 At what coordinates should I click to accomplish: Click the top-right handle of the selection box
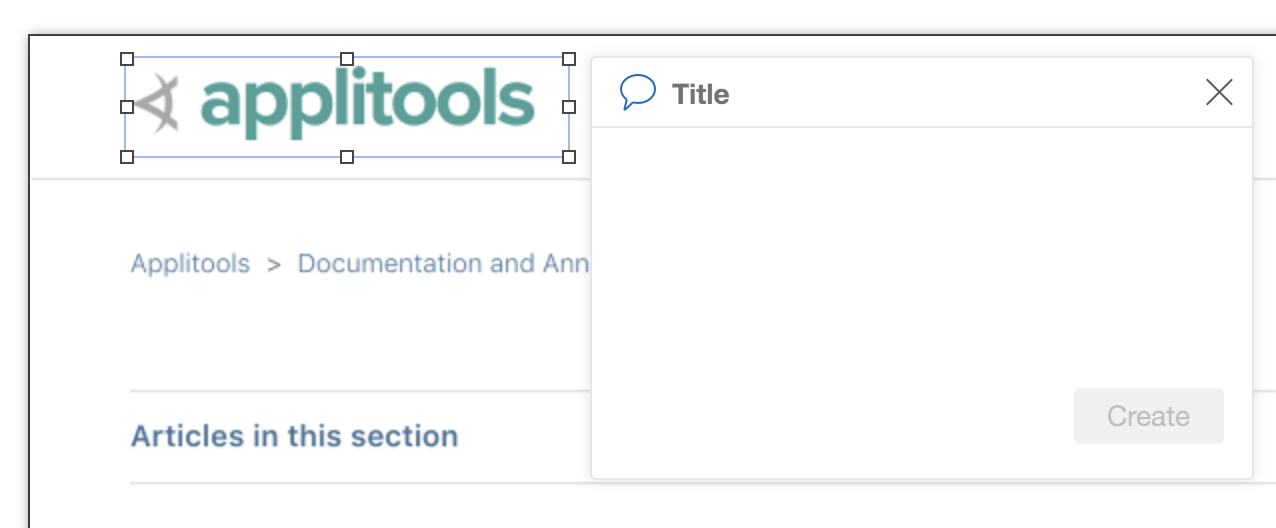click(x=569, y=59)
